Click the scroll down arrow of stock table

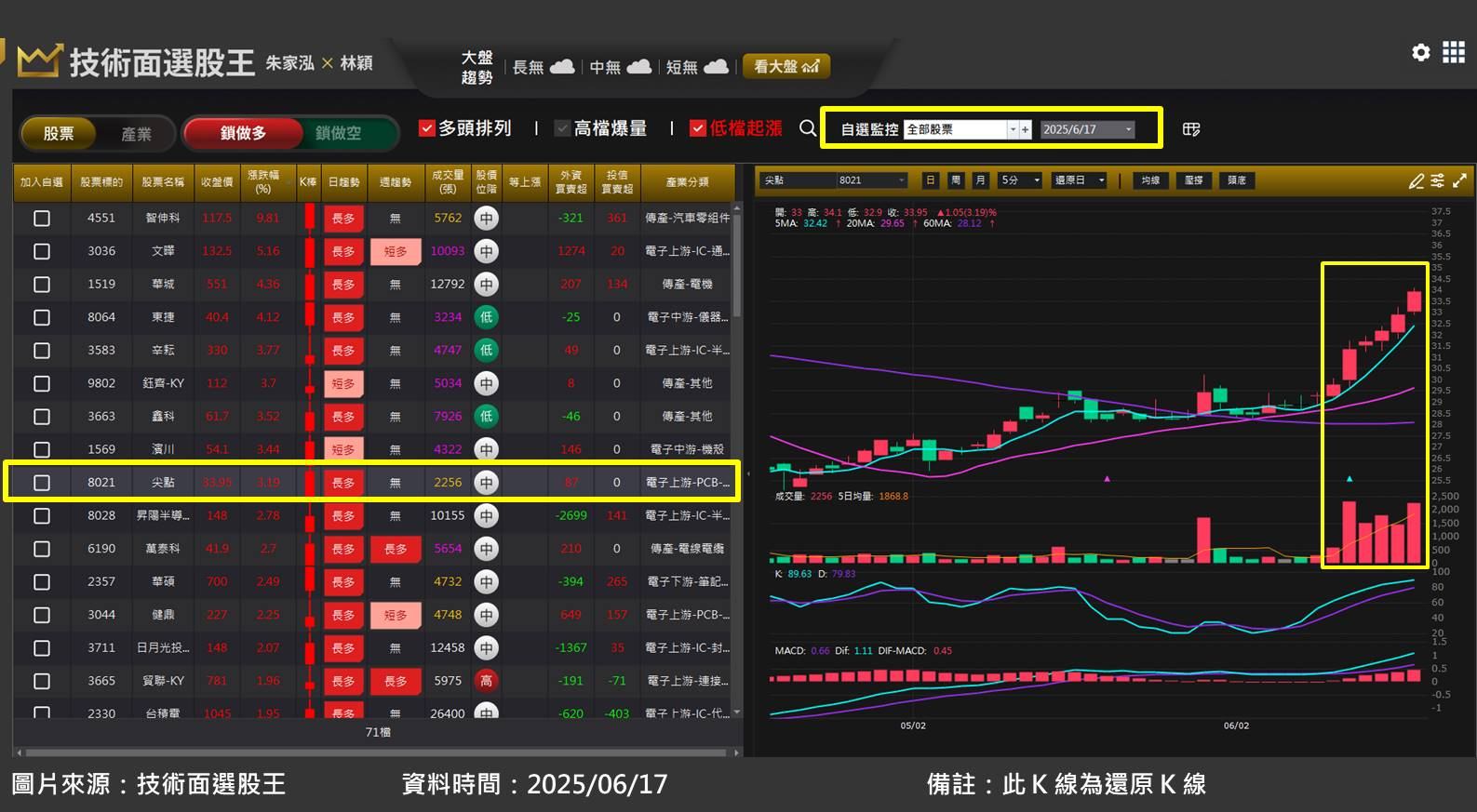[x=737, y=712]
